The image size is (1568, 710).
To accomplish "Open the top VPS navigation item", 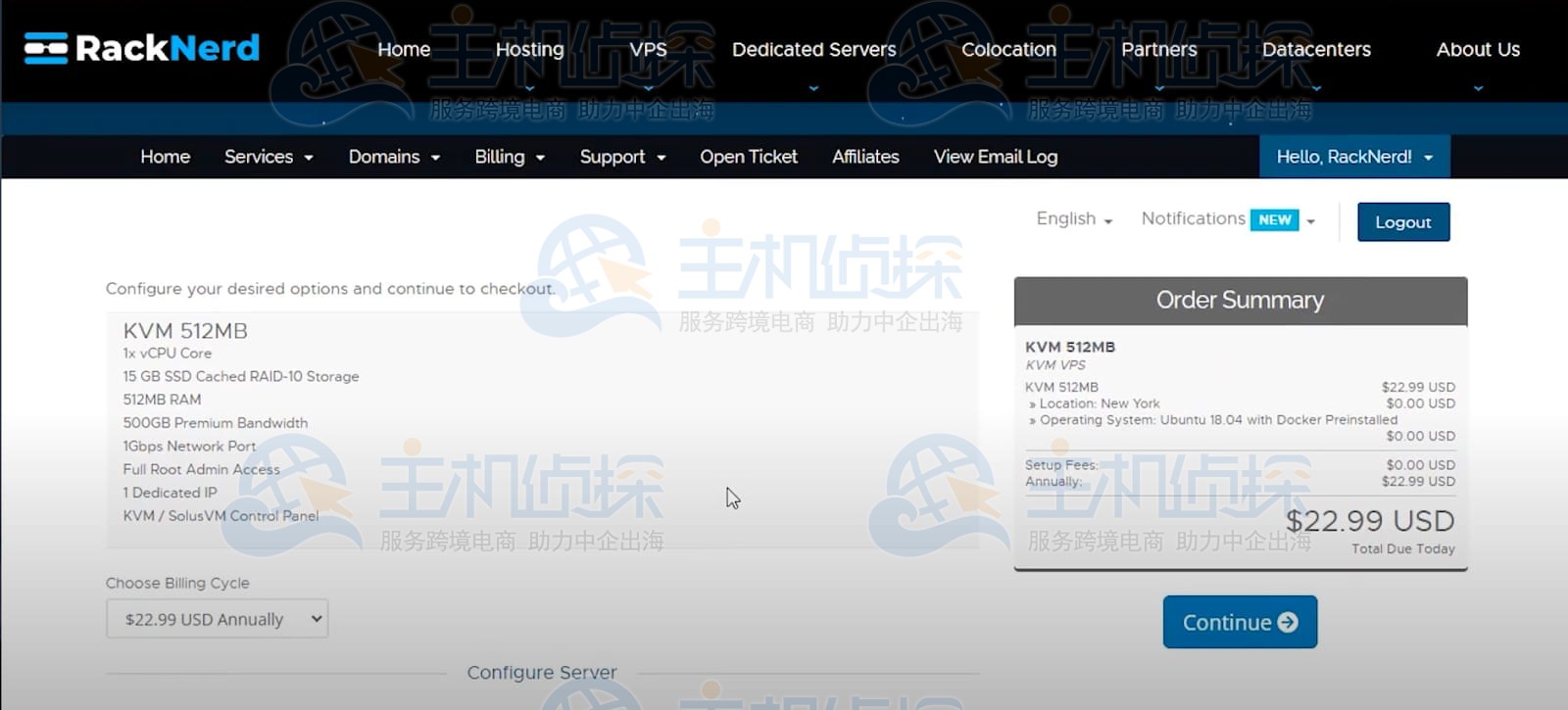I will (648, 49).
